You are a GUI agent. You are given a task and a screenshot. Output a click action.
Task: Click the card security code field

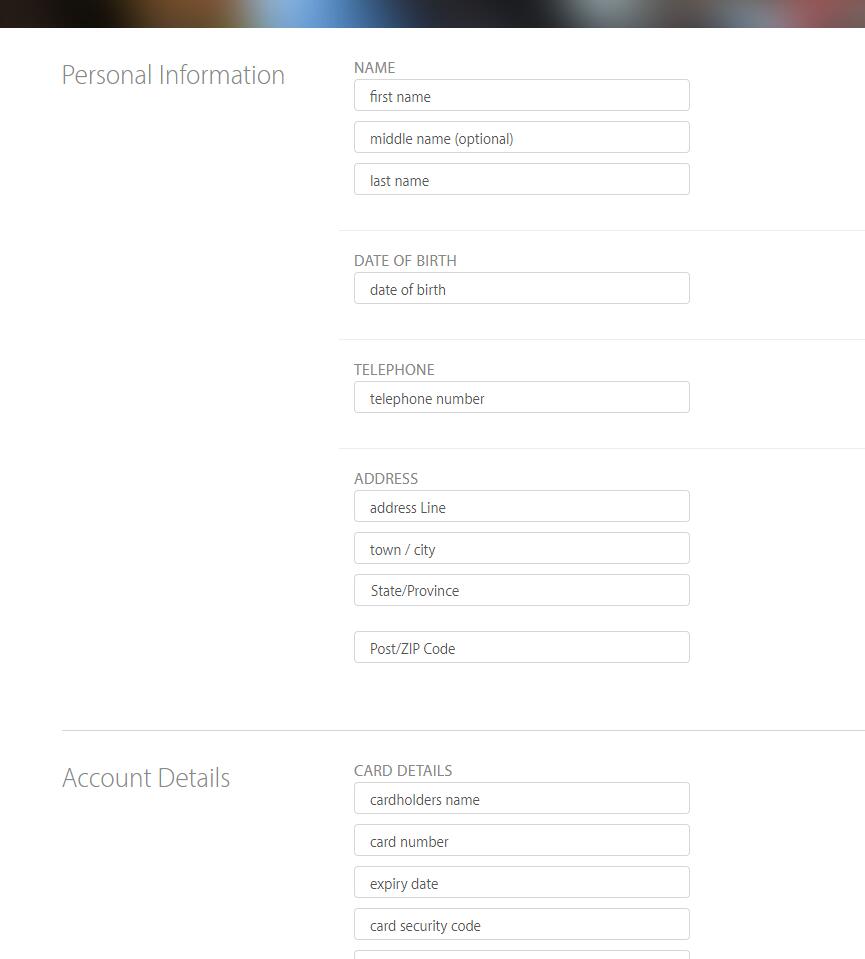tap(521, 924)
